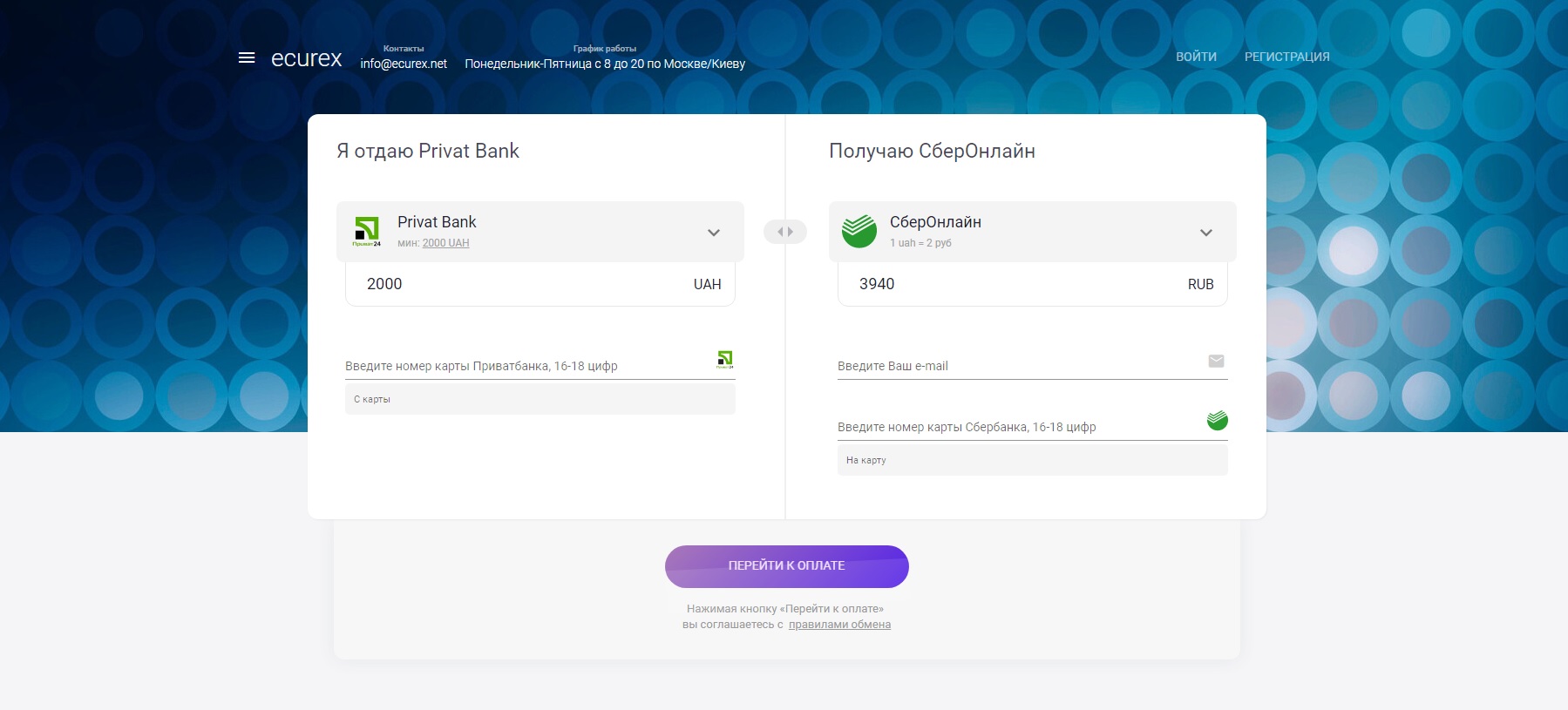The height and width of the screenshot is (710, 1568).
Task: Click the small Privat24 icon by card field
Action: (725, 359)
